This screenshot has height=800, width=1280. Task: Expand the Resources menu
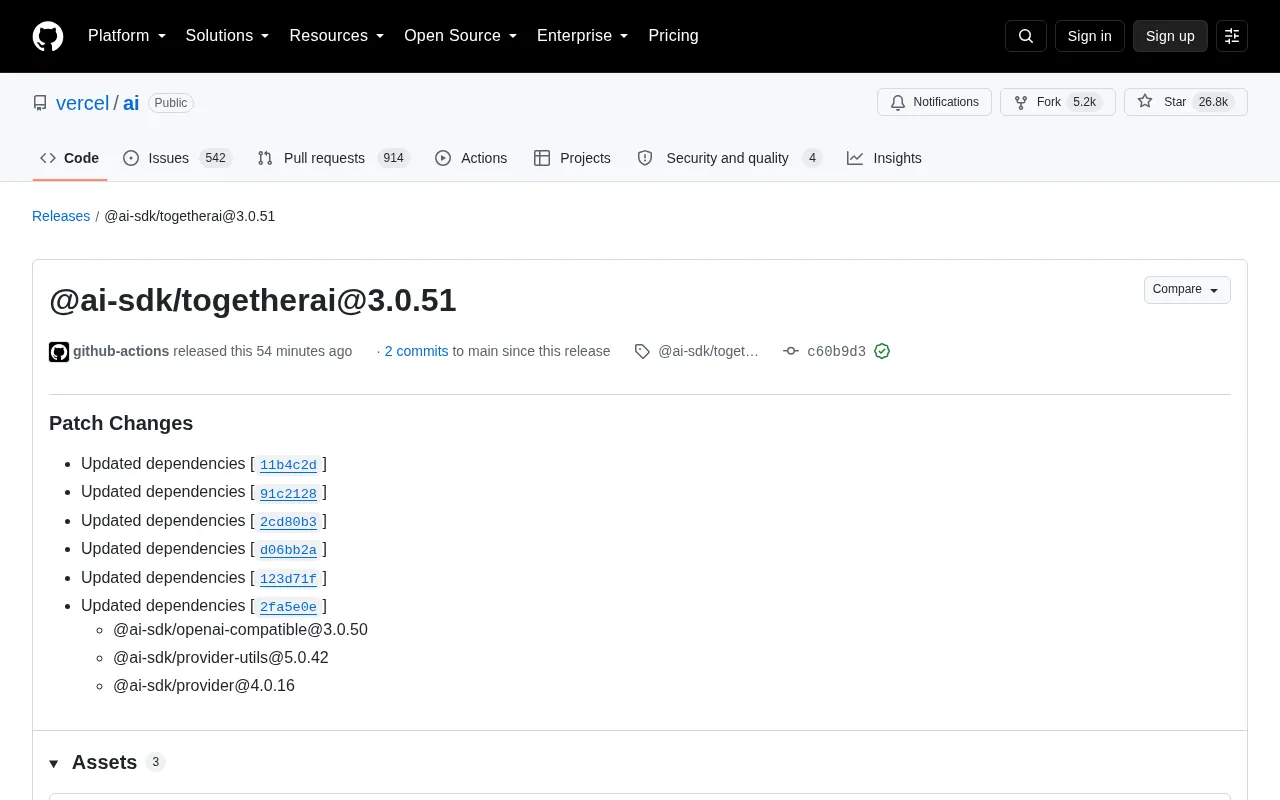pos(337,36)
